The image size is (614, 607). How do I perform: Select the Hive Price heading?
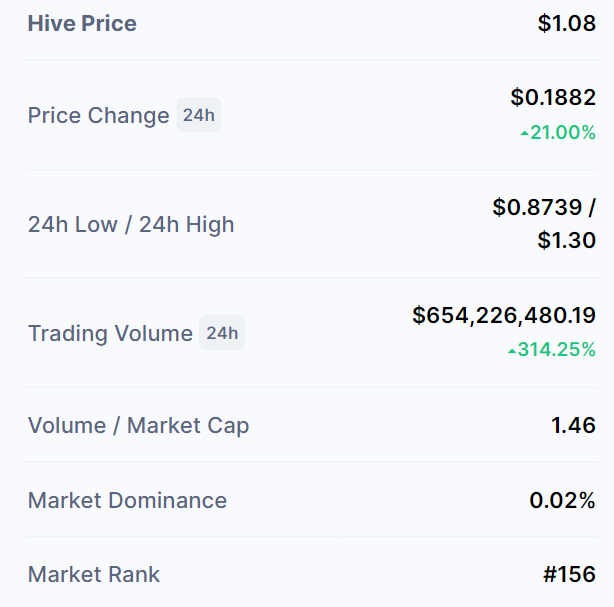coord(82,23)
